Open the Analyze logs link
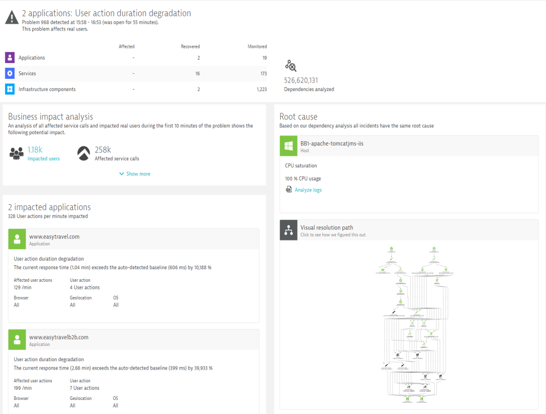This screenshot has height=414, width=546. [308, 190]
